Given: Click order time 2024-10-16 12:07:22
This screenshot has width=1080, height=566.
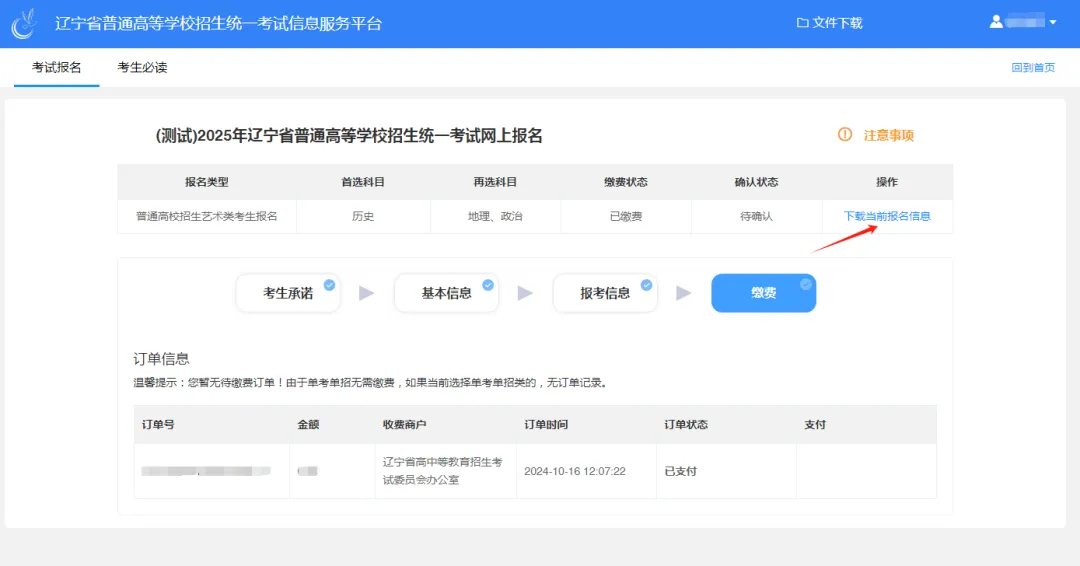Looking at the screenshot, I should [x=575, y=471].
